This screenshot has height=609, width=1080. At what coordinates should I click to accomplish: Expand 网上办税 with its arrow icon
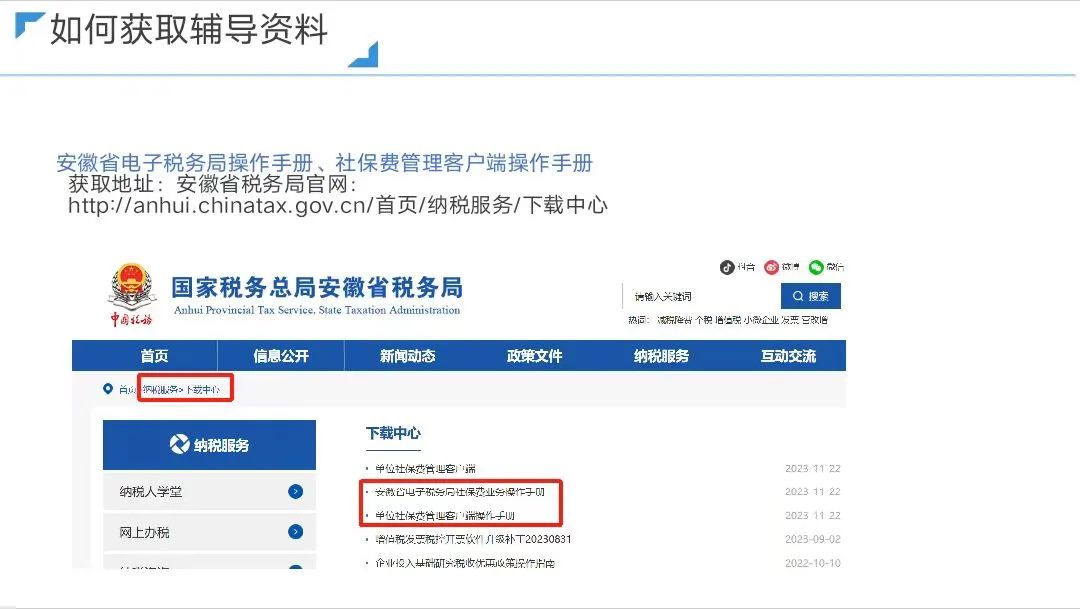(295, 532)
